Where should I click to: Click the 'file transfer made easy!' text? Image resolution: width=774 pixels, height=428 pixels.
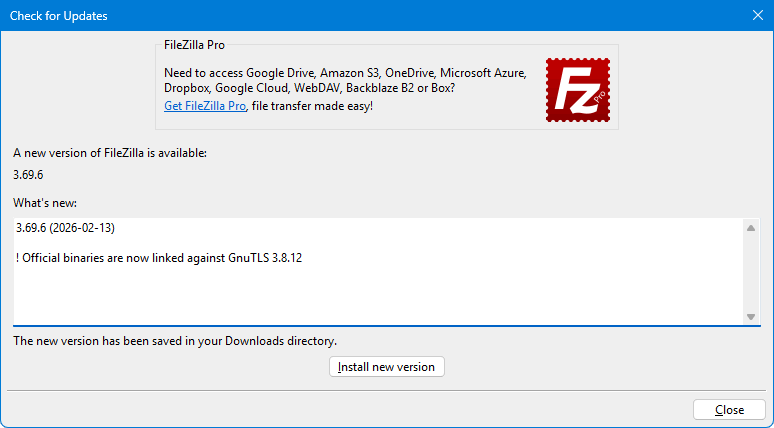312,106
